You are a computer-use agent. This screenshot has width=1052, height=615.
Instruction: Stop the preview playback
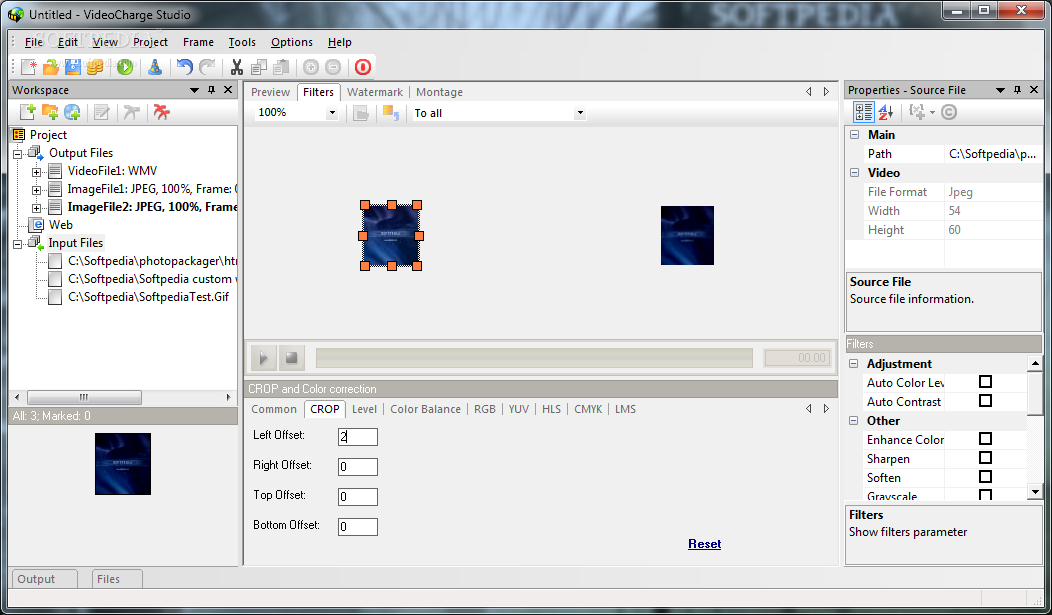(x=291, y=358)
